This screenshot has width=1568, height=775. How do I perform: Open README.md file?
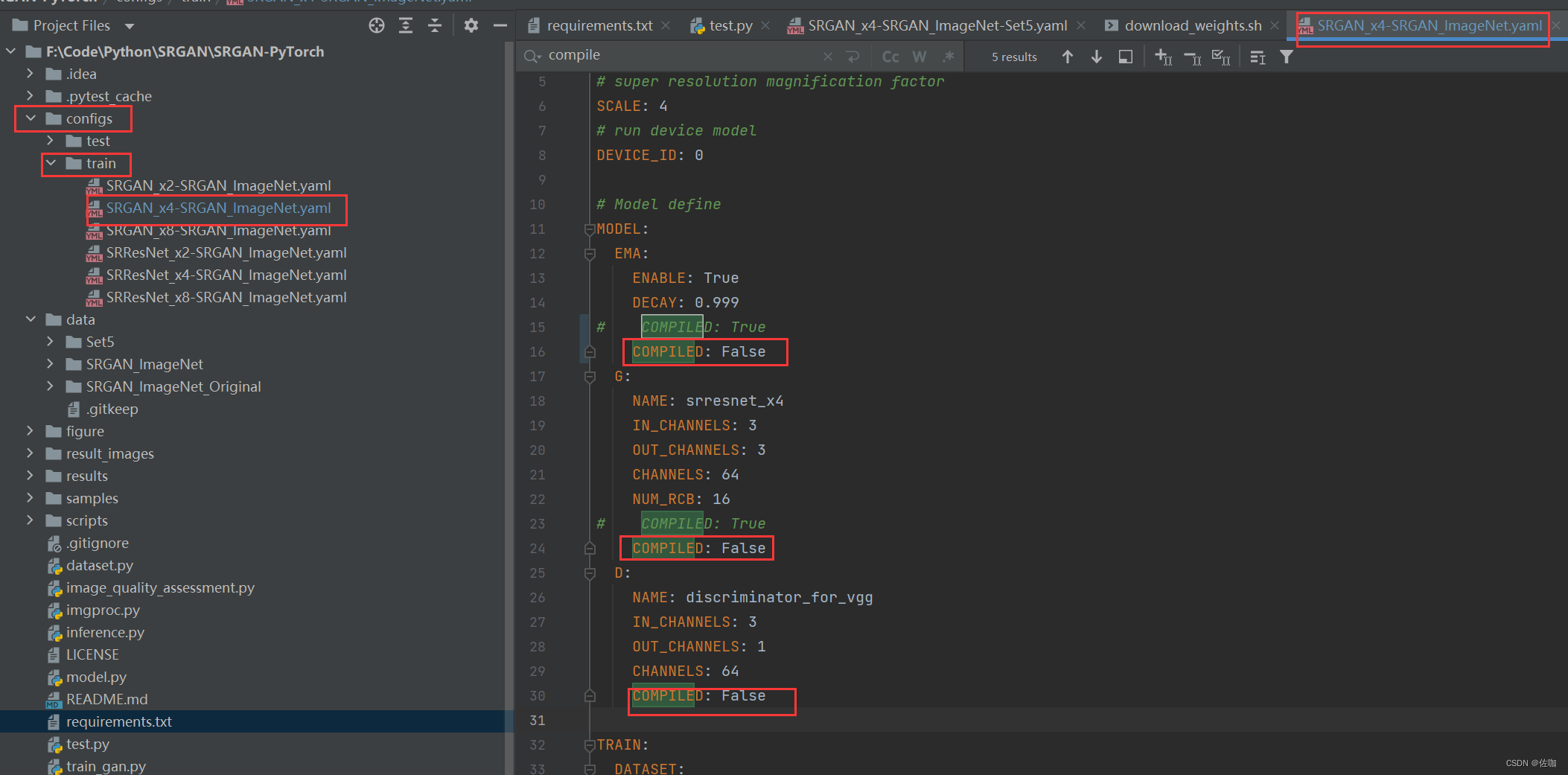click(x=106, y=699)
